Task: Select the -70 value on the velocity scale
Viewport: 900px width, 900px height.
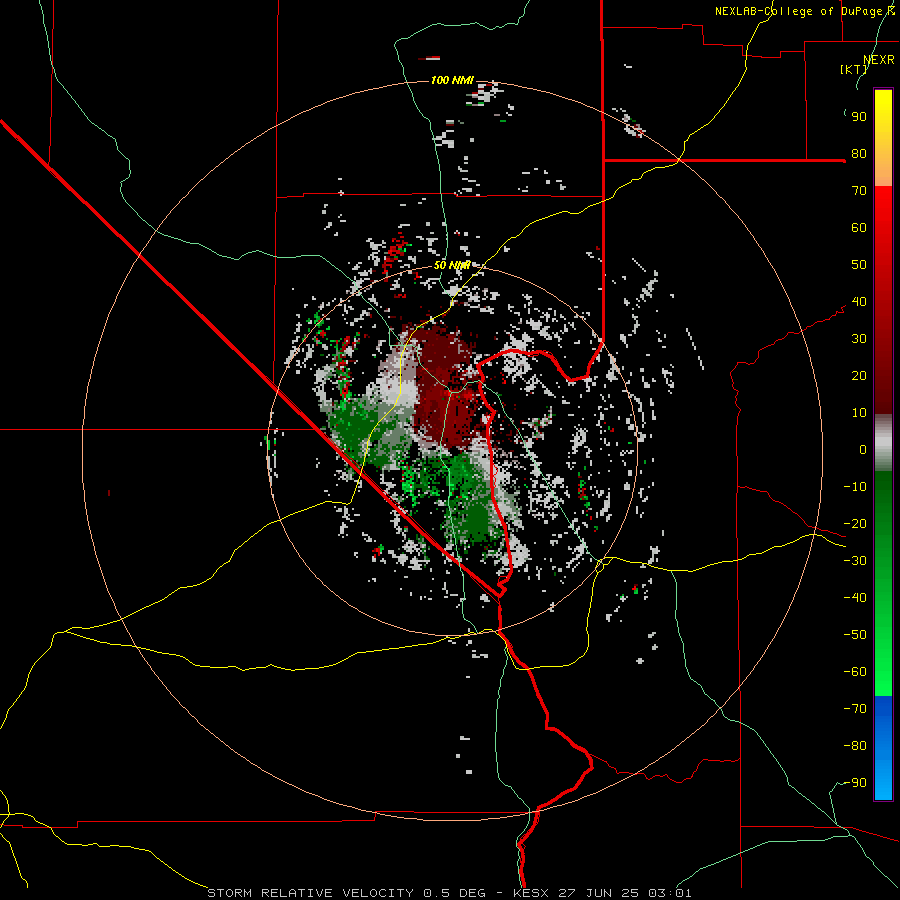Action: click(x=855, y=709)
